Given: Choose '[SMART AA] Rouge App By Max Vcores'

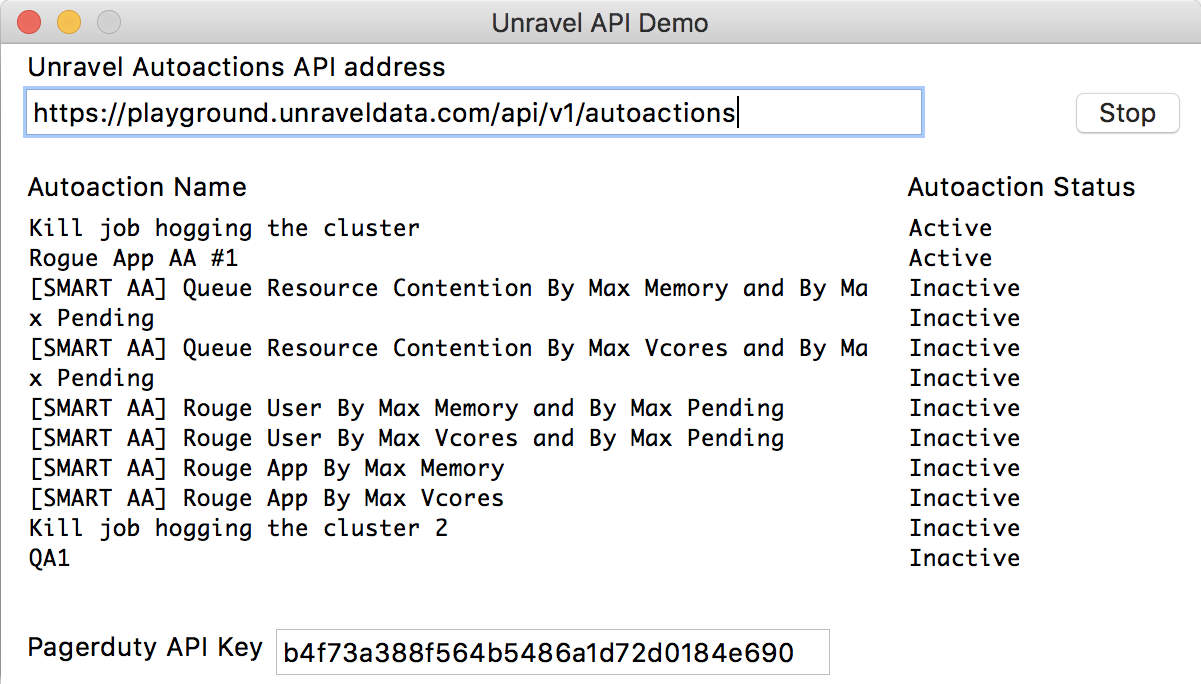Looking at the screenshot, I should (266, 498).
